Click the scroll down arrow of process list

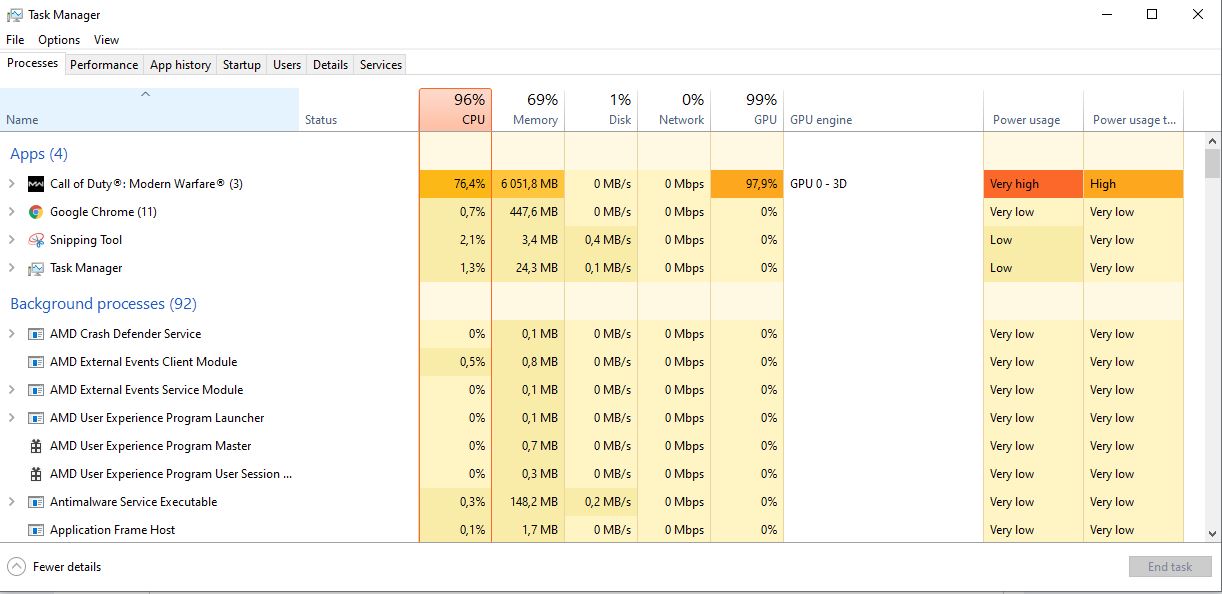point(1212,534)
